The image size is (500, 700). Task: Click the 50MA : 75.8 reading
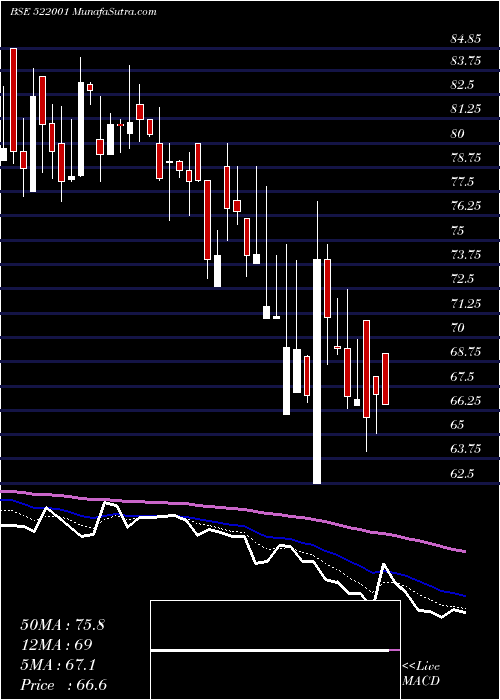62,625
